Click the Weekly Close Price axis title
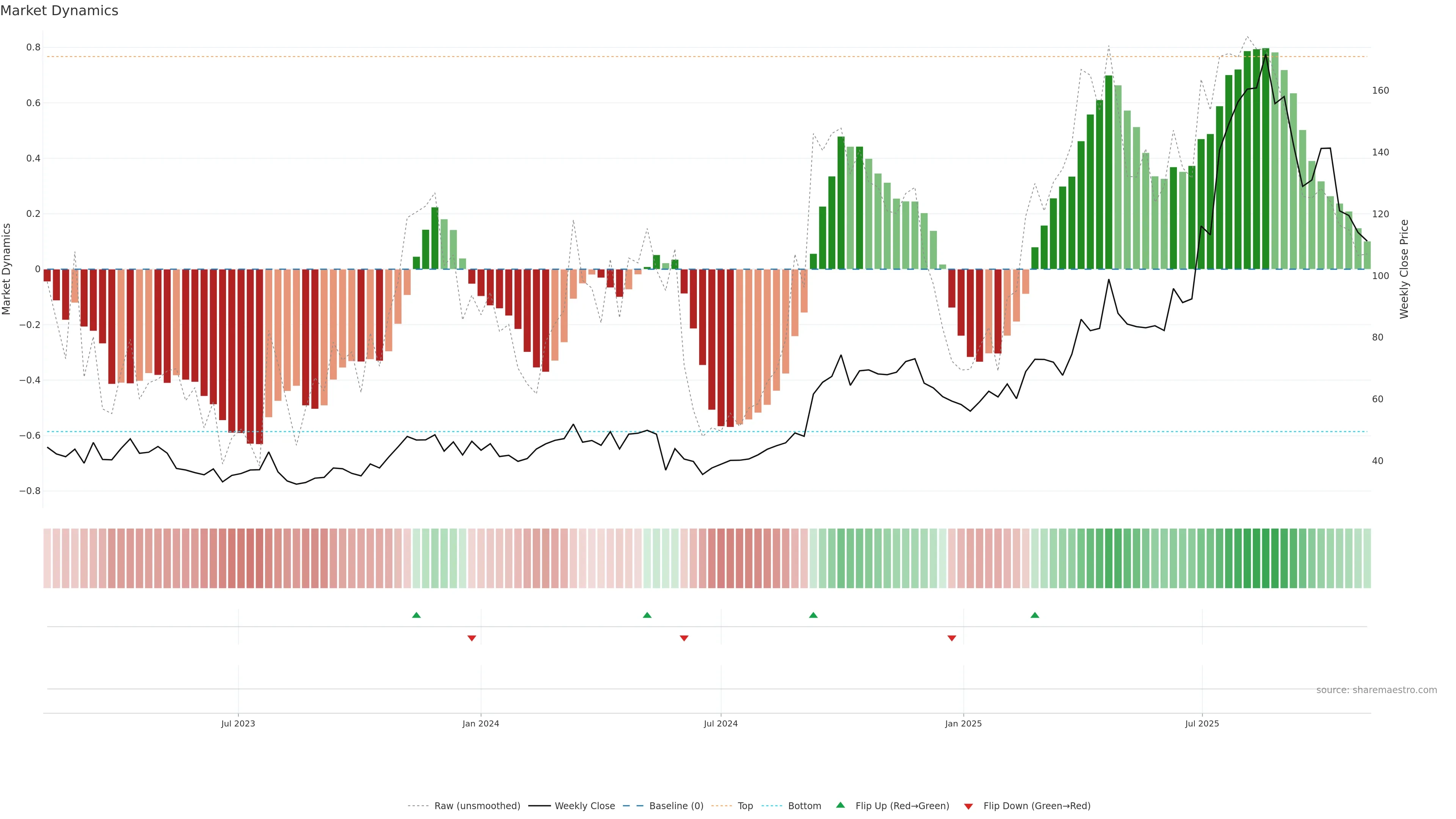 1404,269
